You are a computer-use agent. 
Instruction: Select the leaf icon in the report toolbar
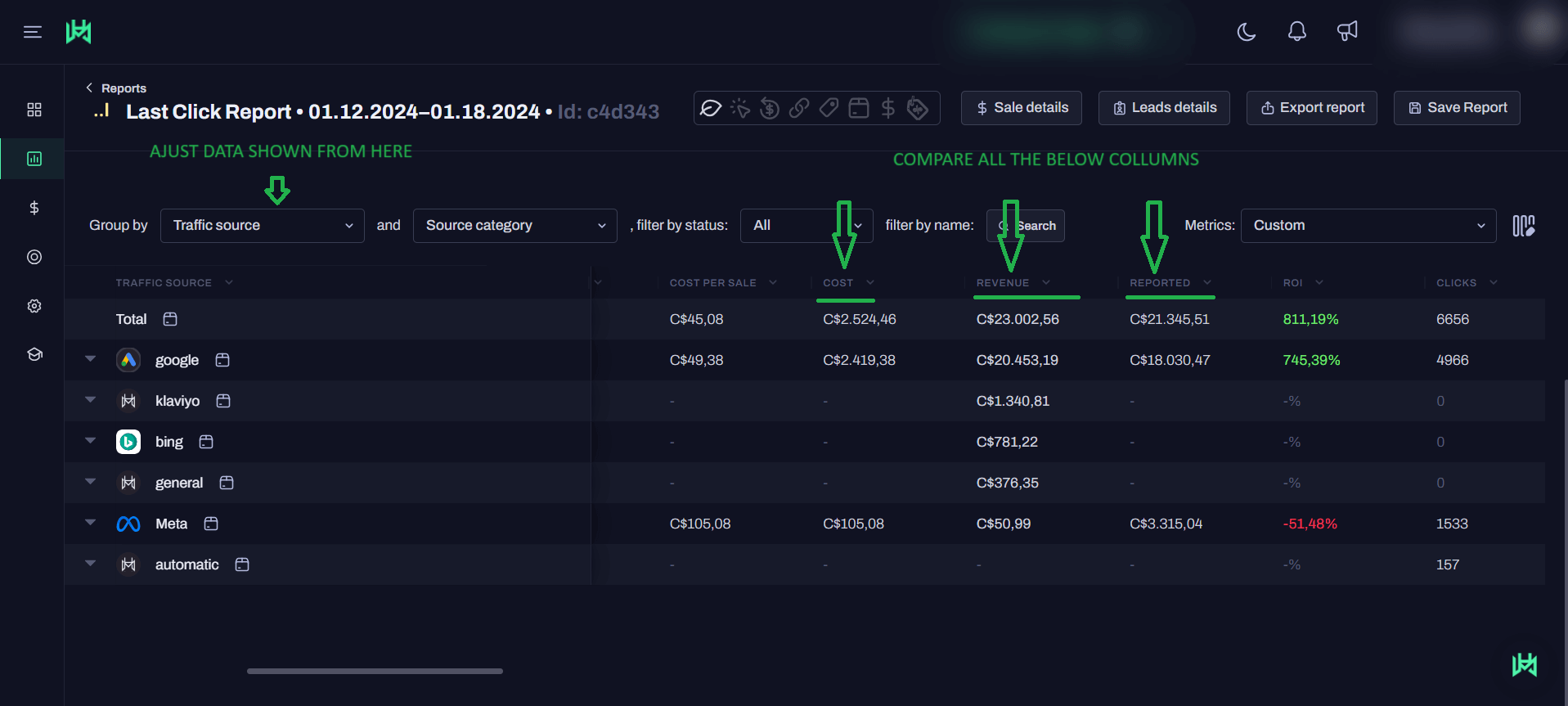click(x=711, y=108)
